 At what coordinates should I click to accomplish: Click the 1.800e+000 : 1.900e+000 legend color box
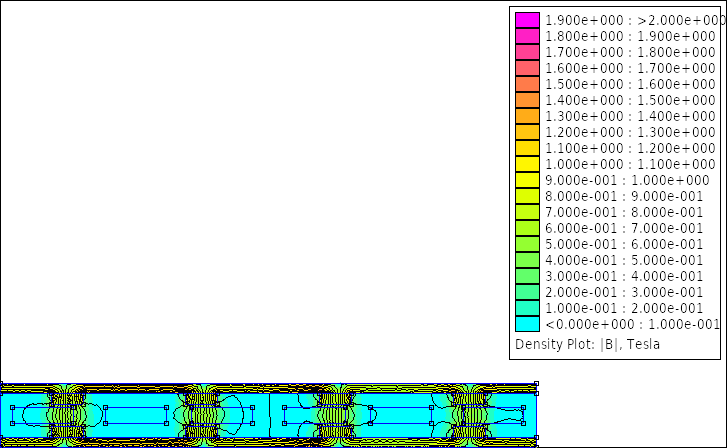pyautogui.click(x=527, y=36)
